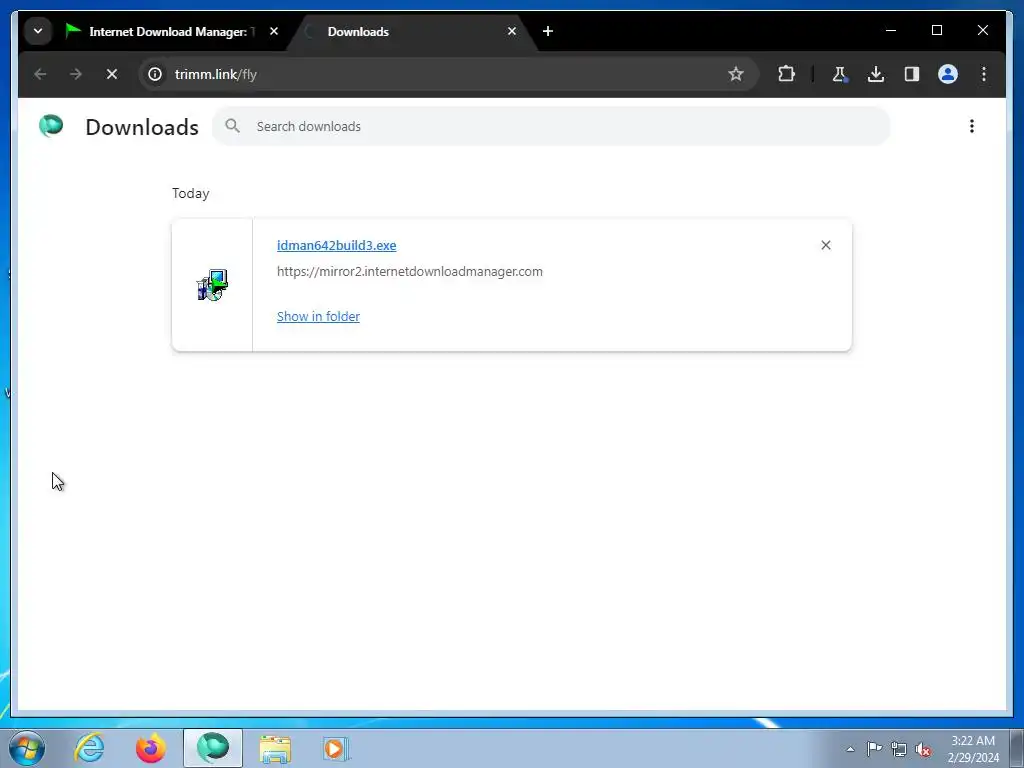1024x768 pixels.
Task: Click the search magnifier icon
Action: coord(232,126)
